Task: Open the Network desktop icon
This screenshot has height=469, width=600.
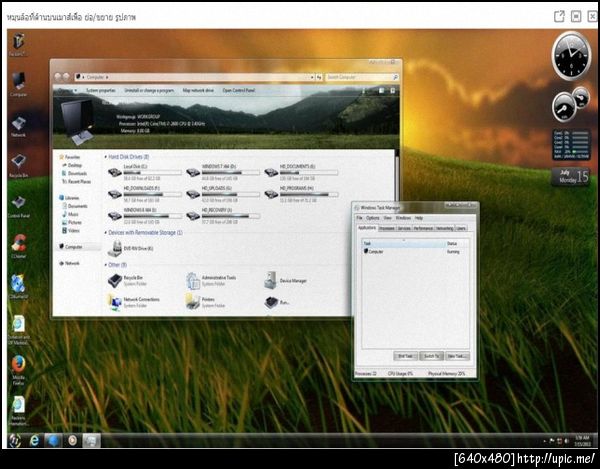Action: [x=18, y=124]
